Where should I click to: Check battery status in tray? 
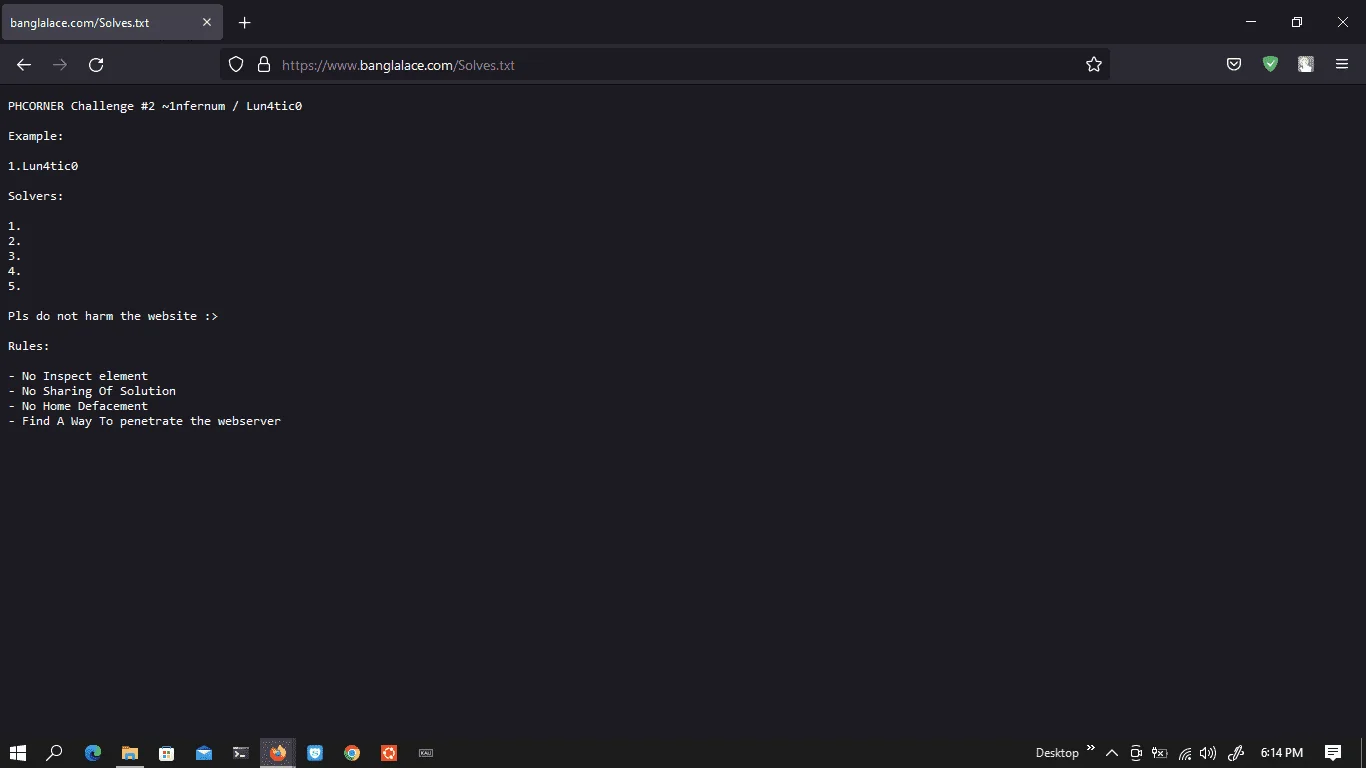(1160, 753)
